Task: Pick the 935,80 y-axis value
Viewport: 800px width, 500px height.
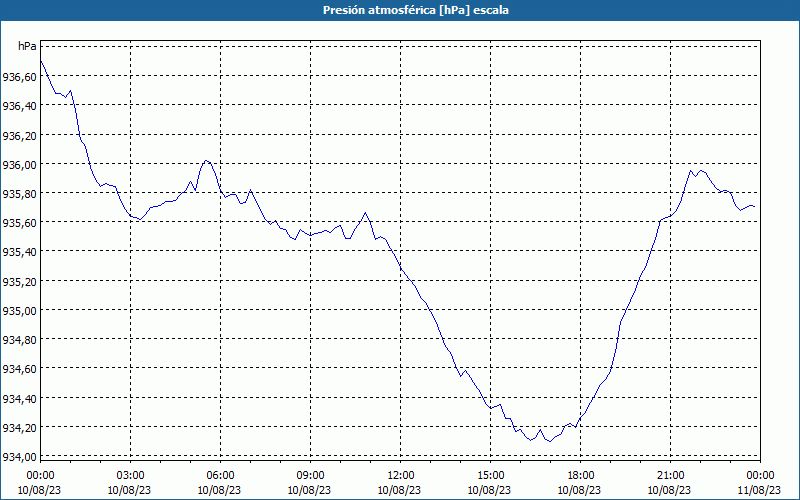Action: point(19,194)
